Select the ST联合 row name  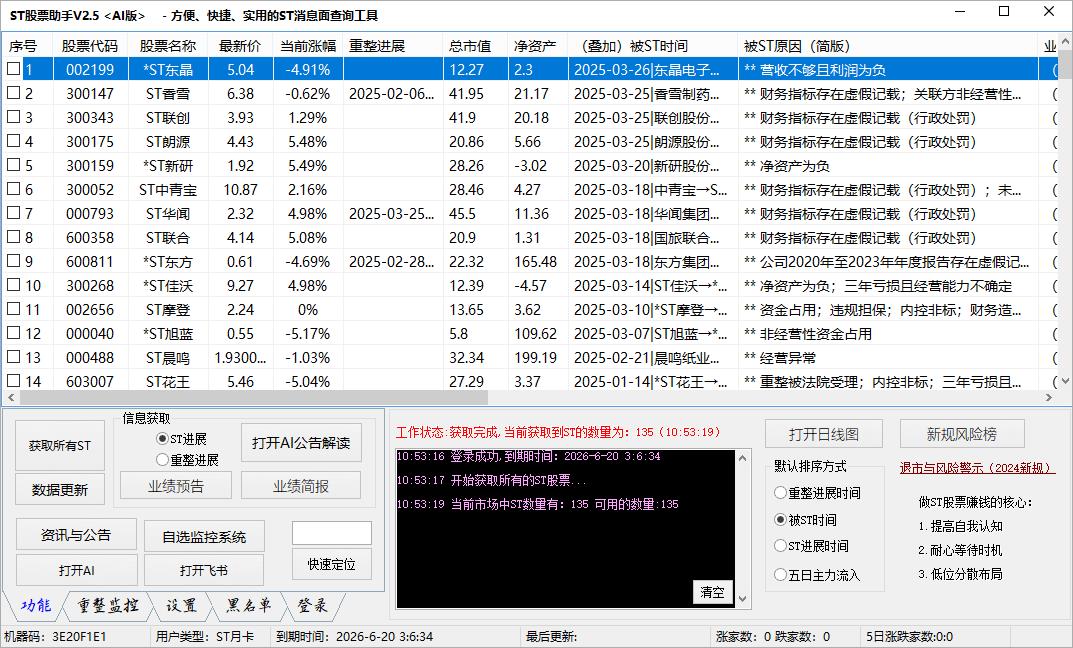(x=168, y=237)
